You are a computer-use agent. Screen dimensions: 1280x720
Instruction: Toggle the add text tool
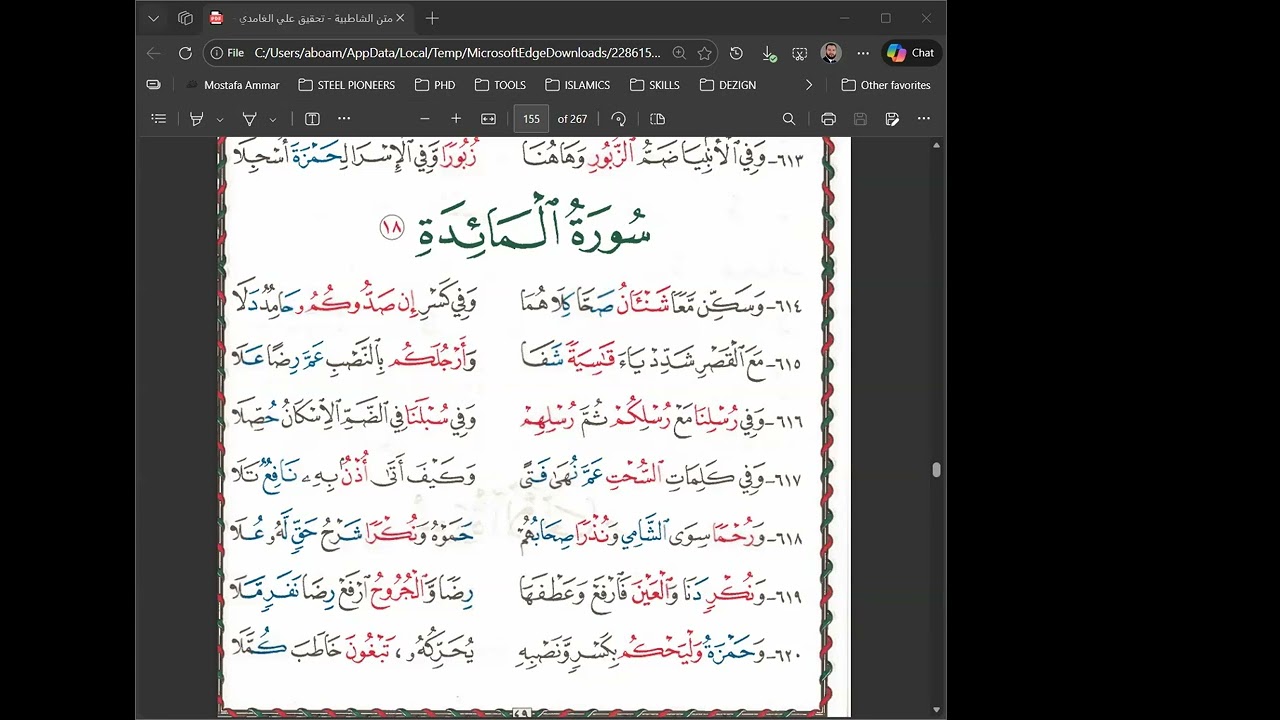click(312, 119)
